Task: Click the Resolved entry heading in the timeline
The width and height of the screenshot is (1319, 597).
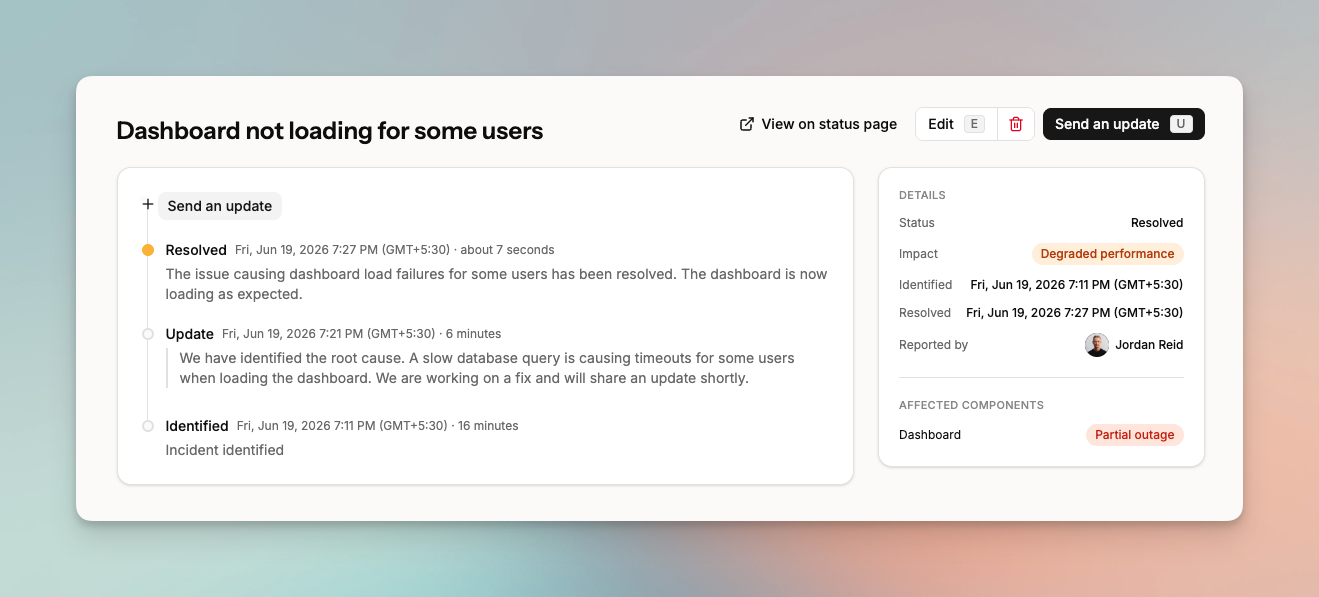Action: [x=196, y=250]
